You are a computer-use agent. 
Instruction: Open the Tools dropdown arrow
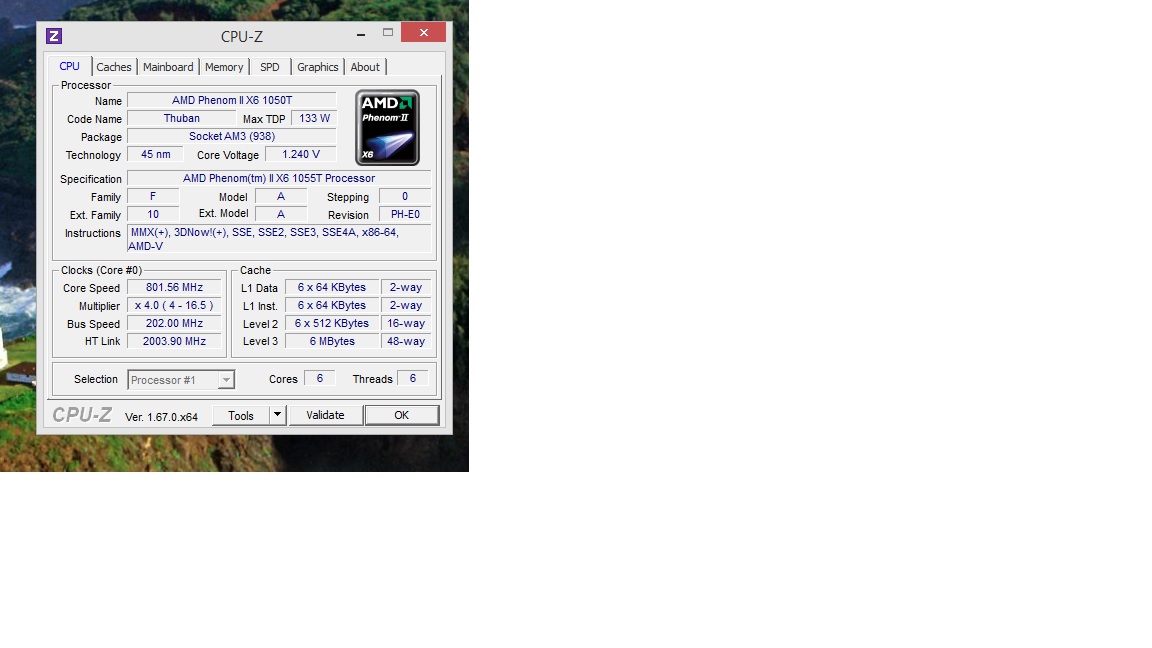click(x=278, y=415)
